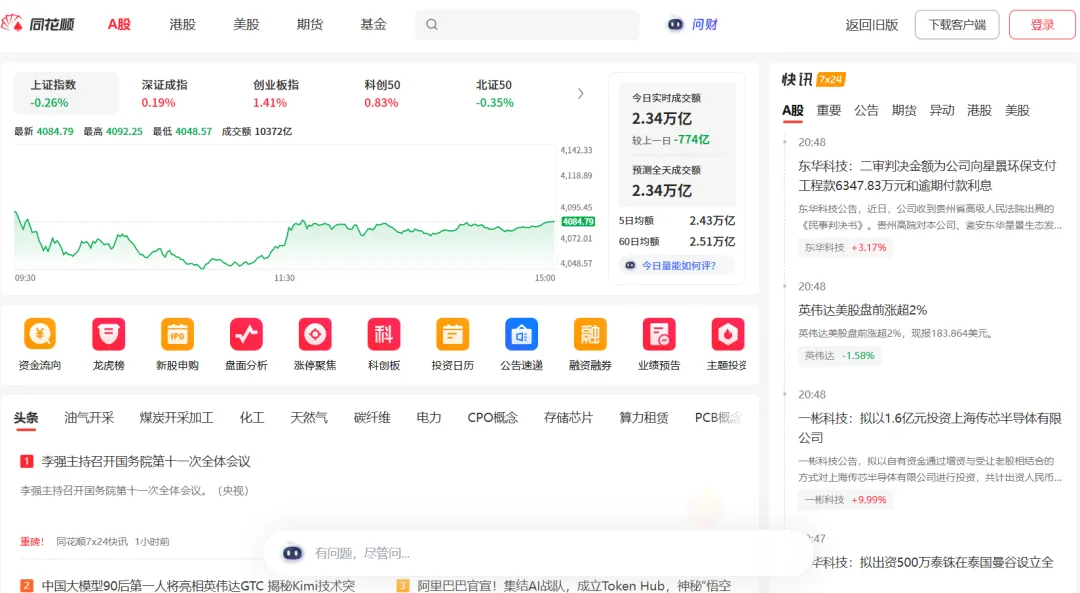Open 涨停聚焦 icon

coord(315,334)
